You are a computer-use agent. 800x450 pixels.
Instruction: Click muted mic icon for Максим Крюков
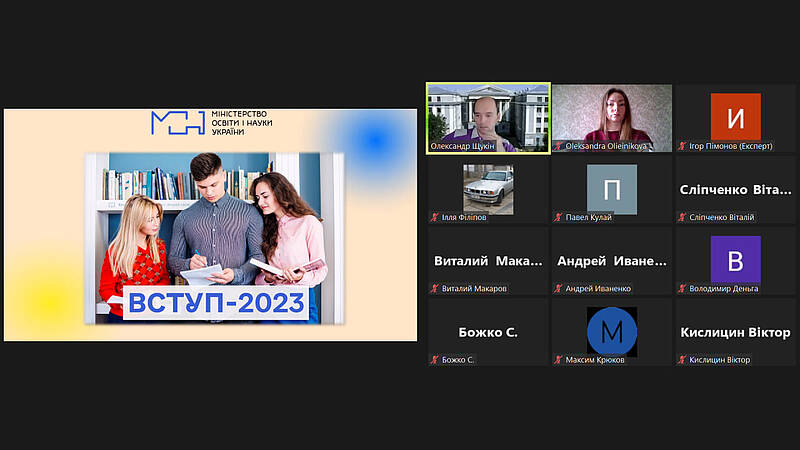tap(558, 360)
